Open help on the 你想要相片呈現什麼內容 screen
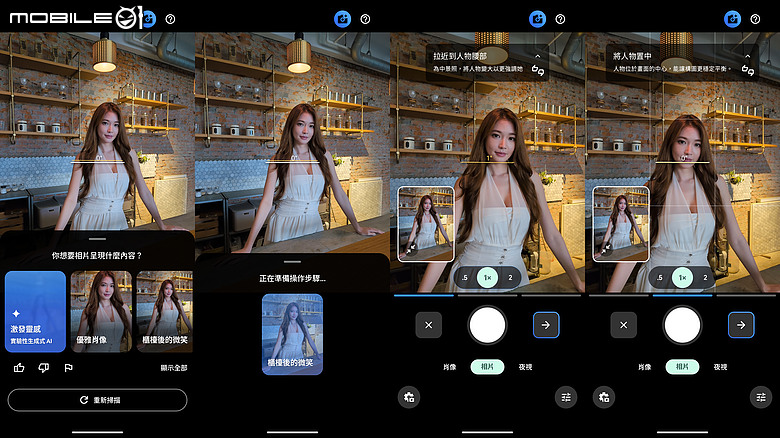780x438 pixels. coord(170,19)
